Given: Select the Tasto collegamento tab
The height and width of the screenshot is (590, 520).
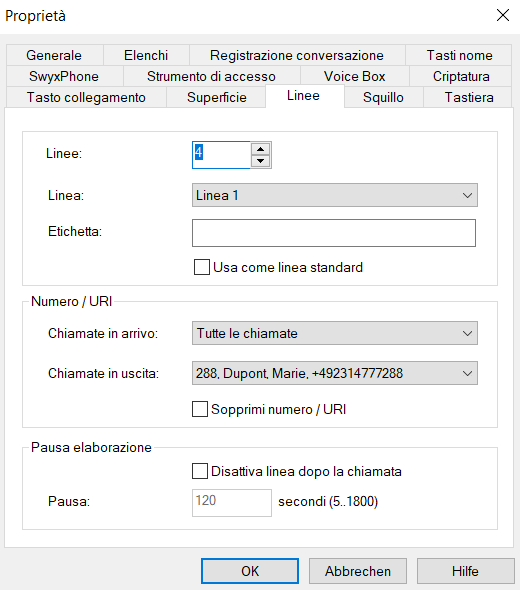Looking at the screenshot, I should 86,97.
